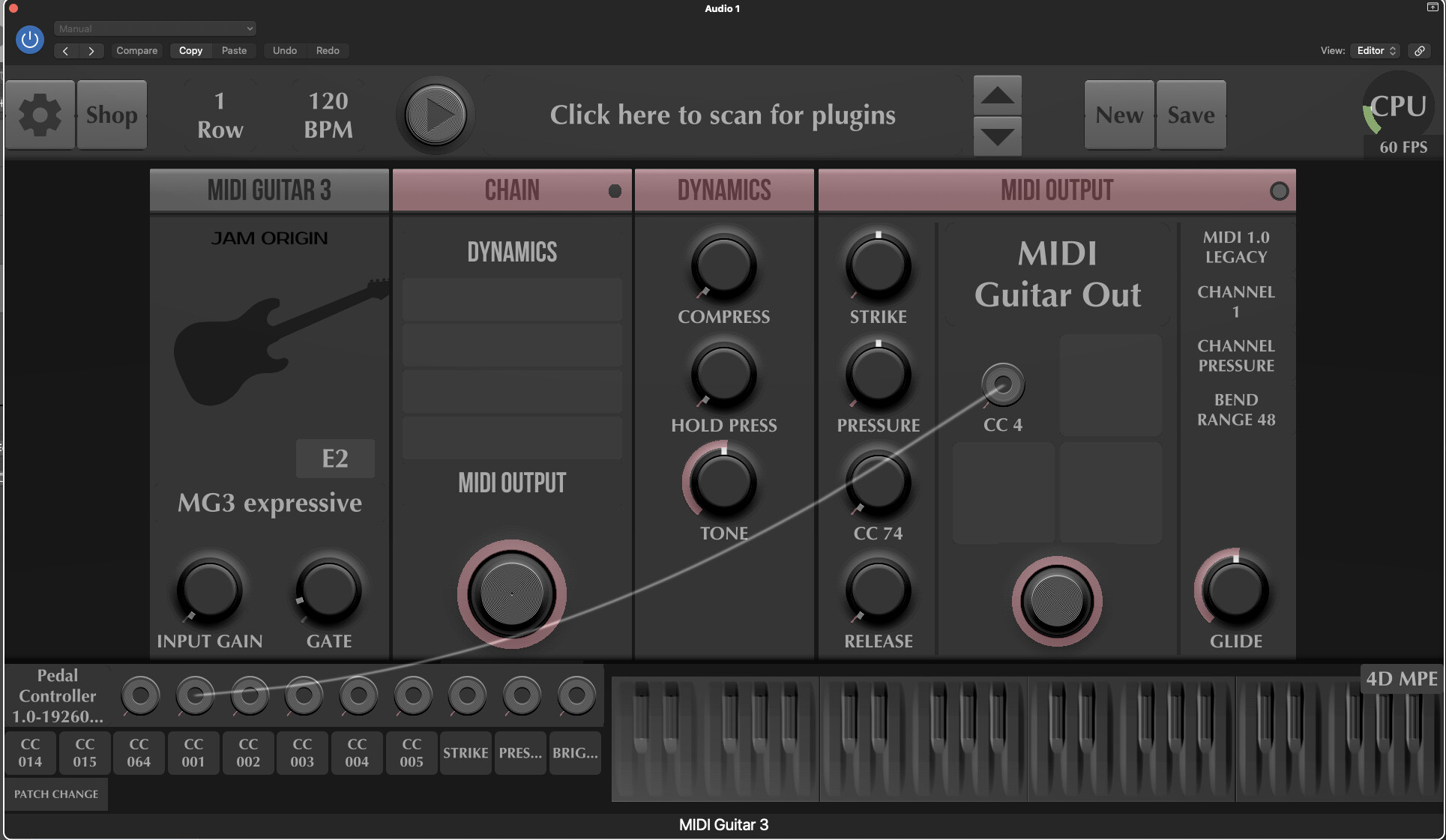Click the link chain icon beside Editor

(1419, 50)
